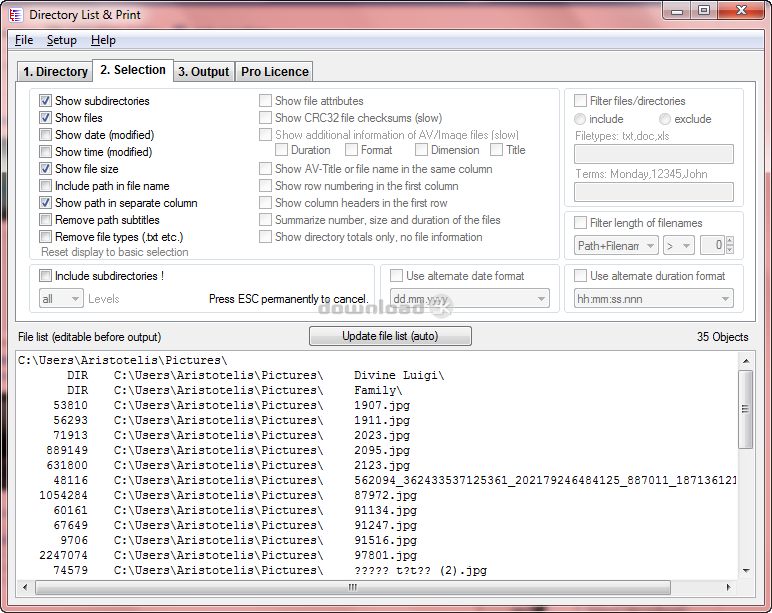Uncheck Show file size
This screenshot has height=613, width=772.
pos(45,169)
